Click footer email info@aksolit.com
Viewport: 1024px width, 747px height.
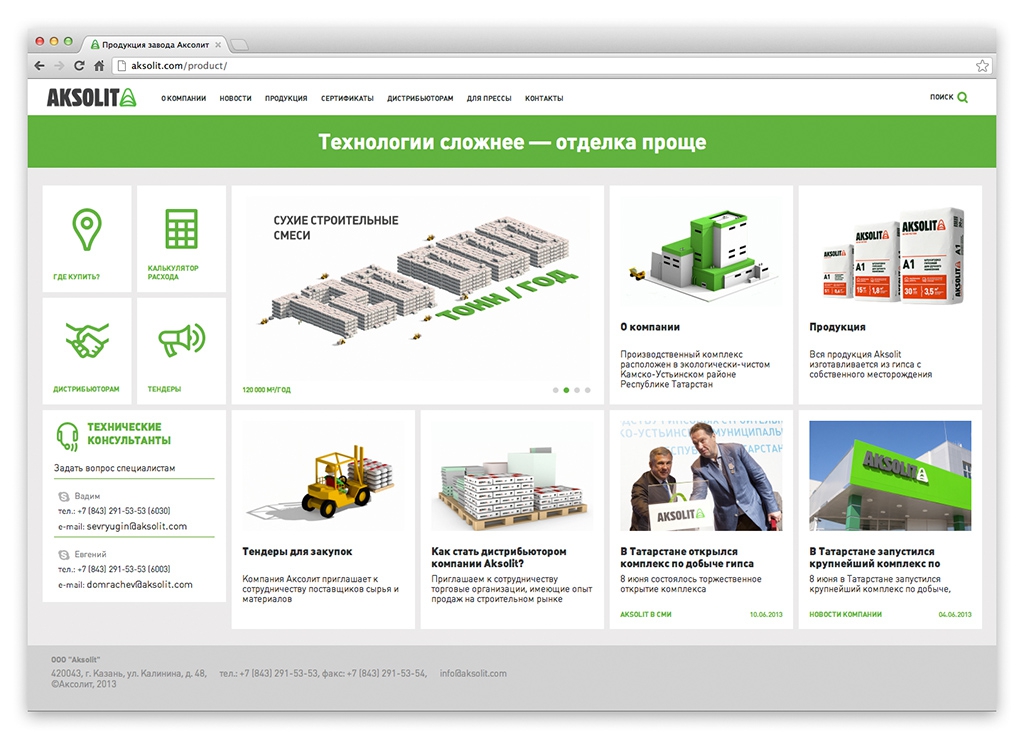(473, 673)
